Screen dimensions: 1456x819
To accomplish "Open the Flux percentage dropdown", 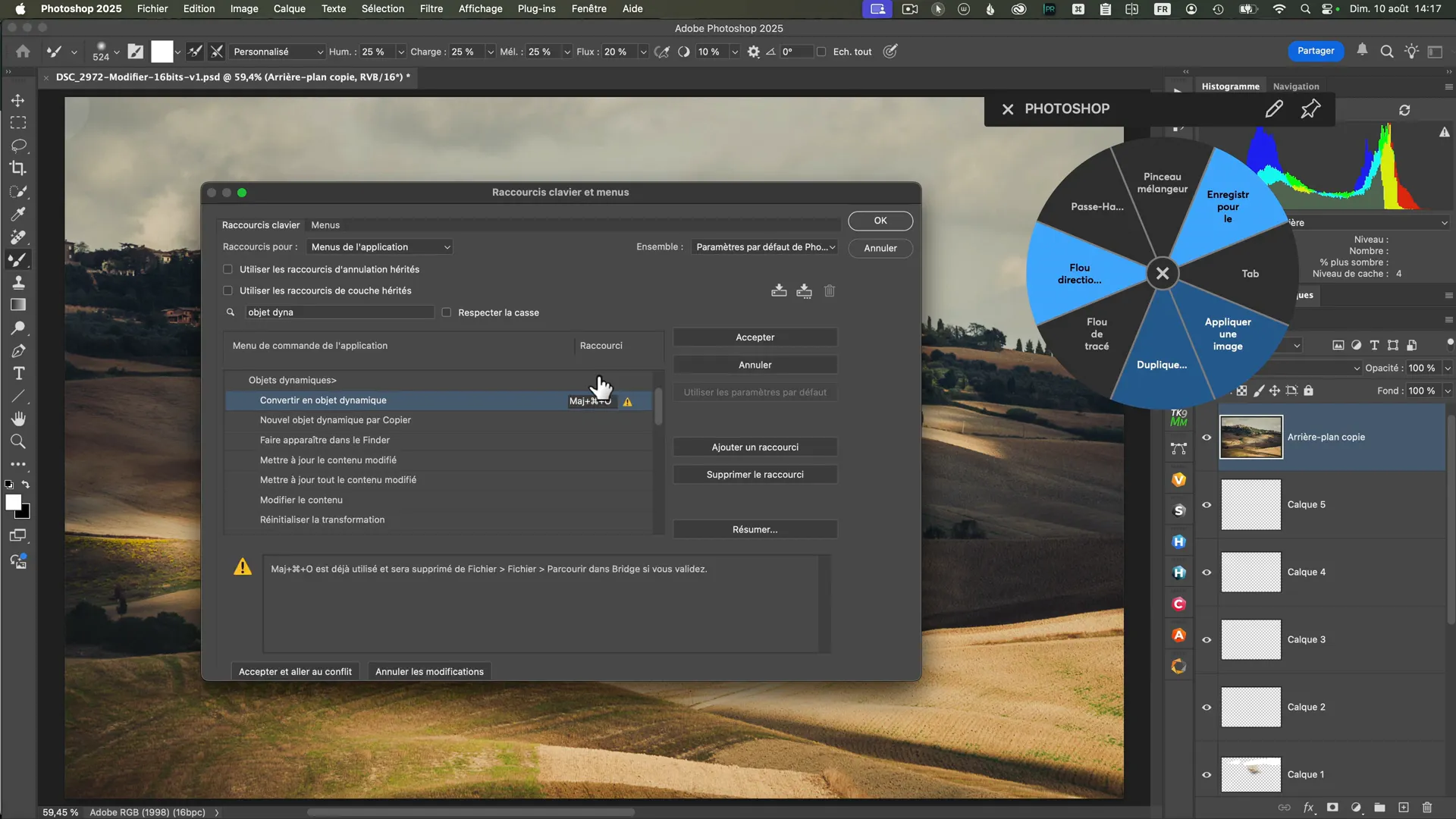I will [x=643, y=52].
